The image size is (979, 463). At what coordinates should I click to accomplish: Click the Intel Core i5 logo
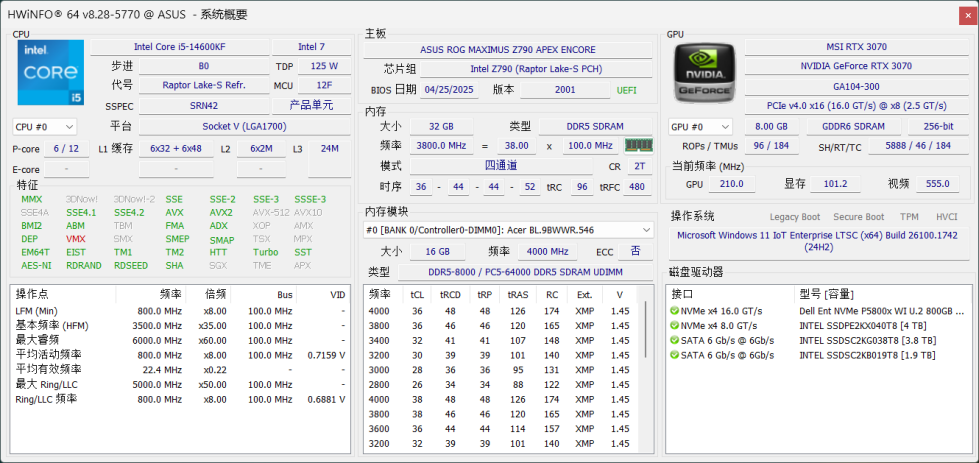tap(51, 72)
